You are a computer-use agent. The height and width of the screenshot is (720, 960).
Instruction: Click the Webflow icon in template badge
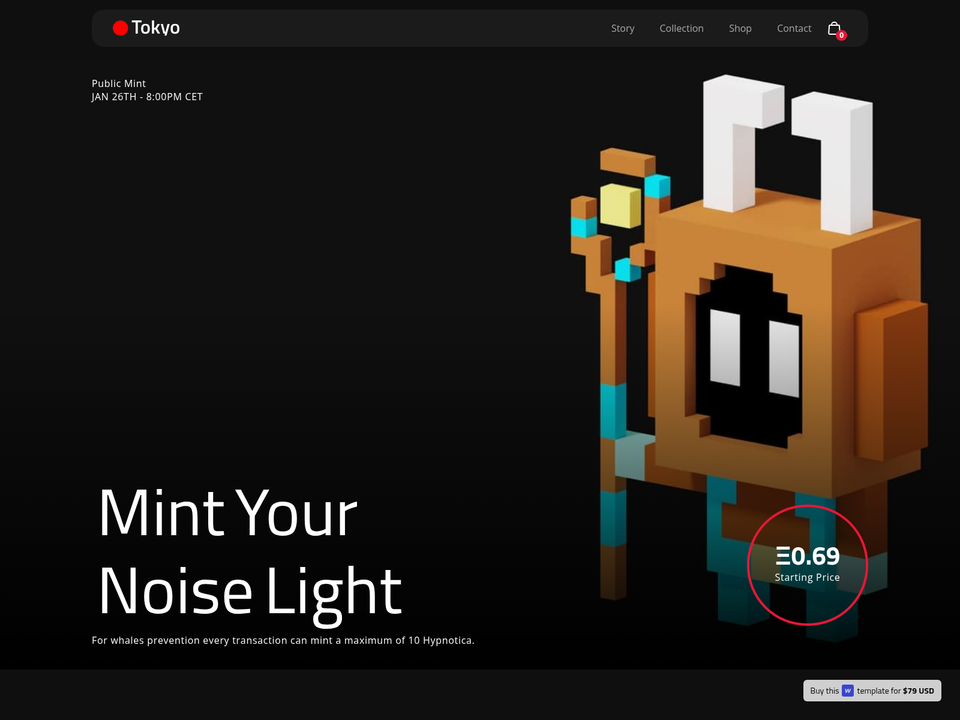pos(847,691)
